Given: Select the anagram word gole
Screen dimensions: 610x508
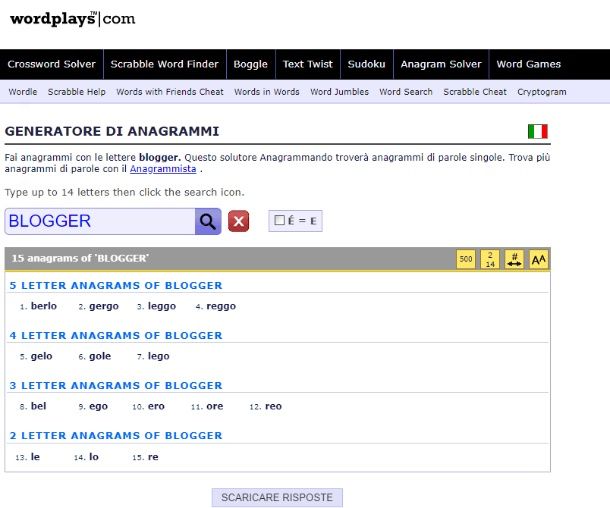Looking at the screenshot, I should point(100,356).
